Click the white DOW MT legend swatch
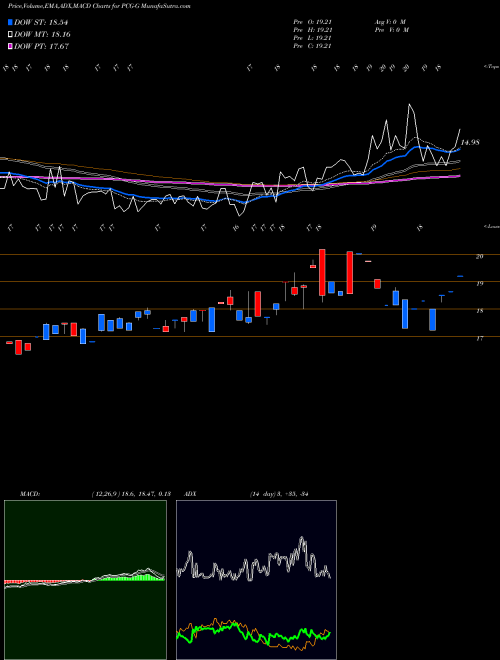500x660 pixels. click(x=10, y=34)
